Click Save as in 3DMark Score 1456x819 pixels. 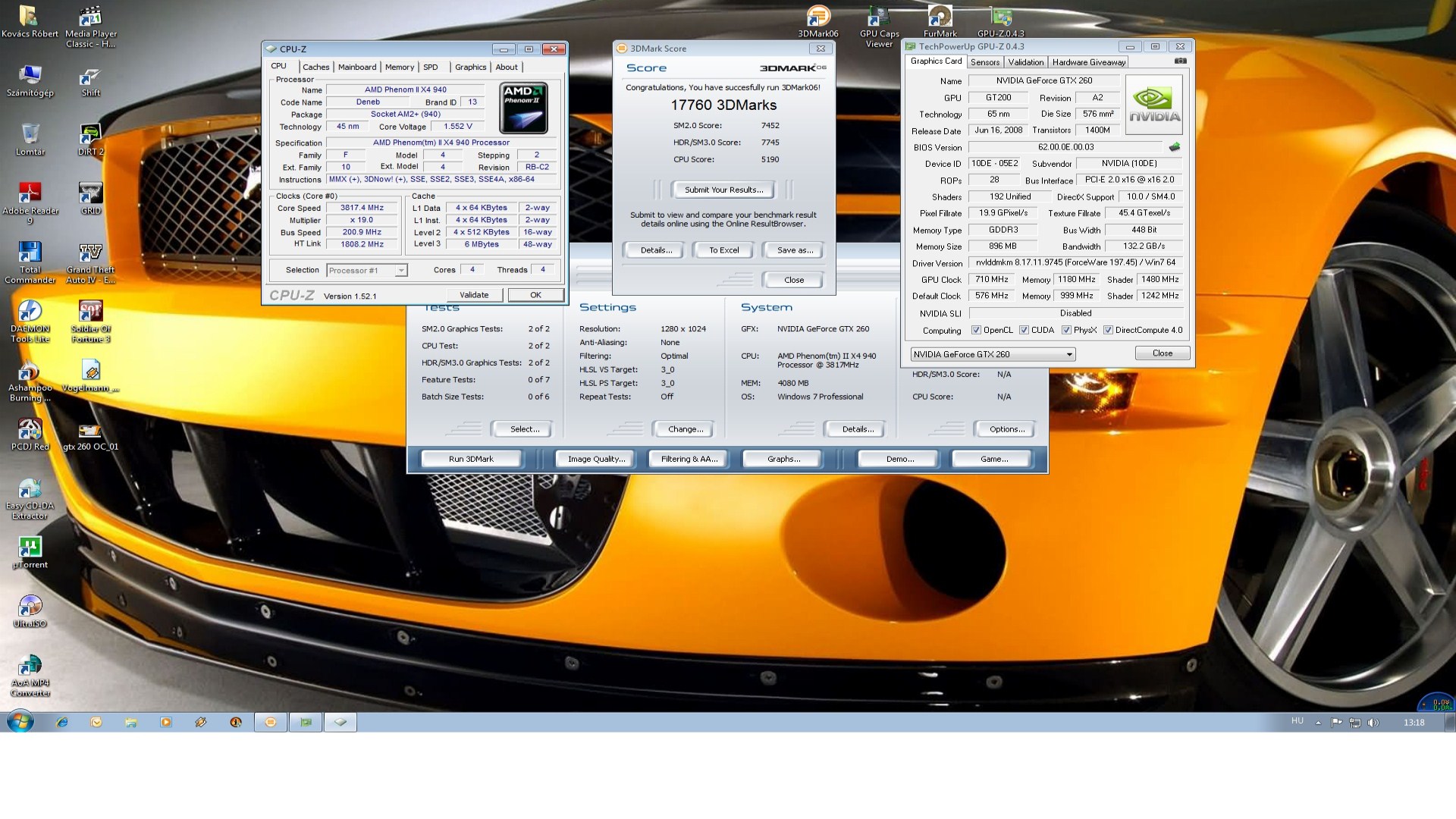794,250
